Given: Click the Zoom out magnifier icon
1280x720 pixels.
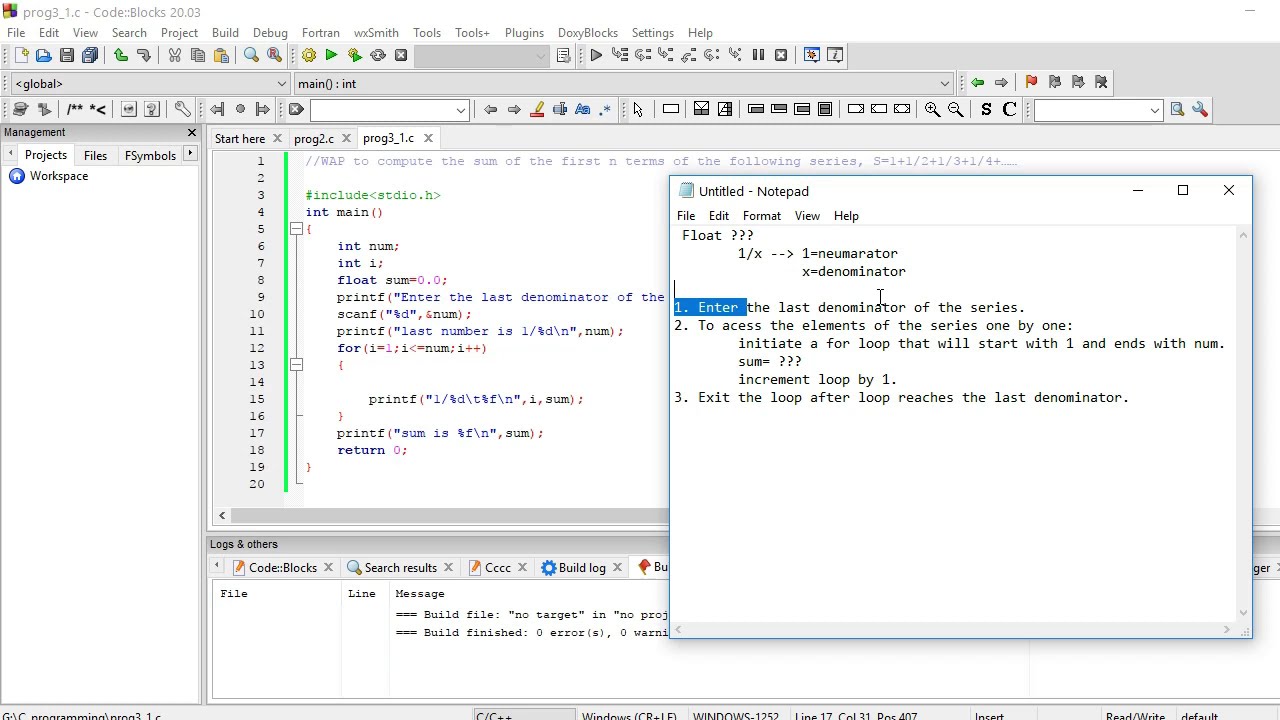Looking at the screenshot, I should click(955, 110).
